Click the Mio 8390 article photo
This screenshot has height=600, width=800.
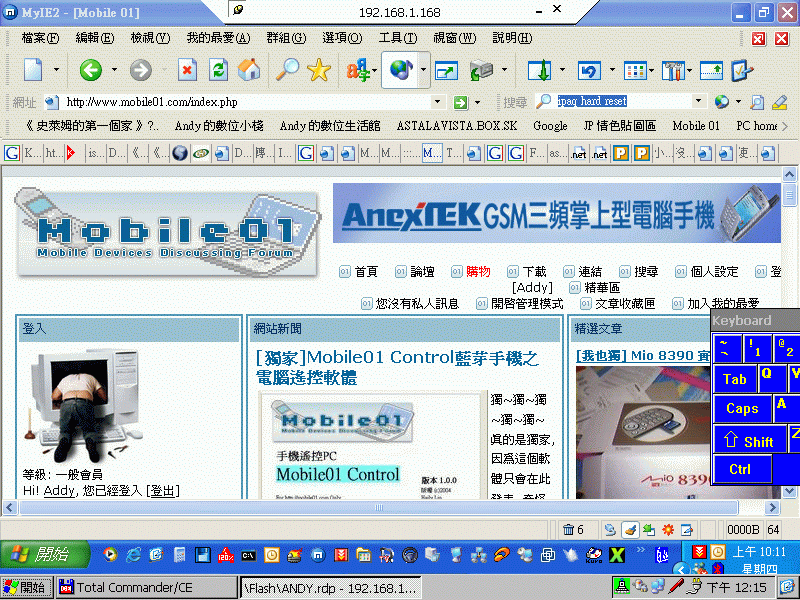coord(643,432)
